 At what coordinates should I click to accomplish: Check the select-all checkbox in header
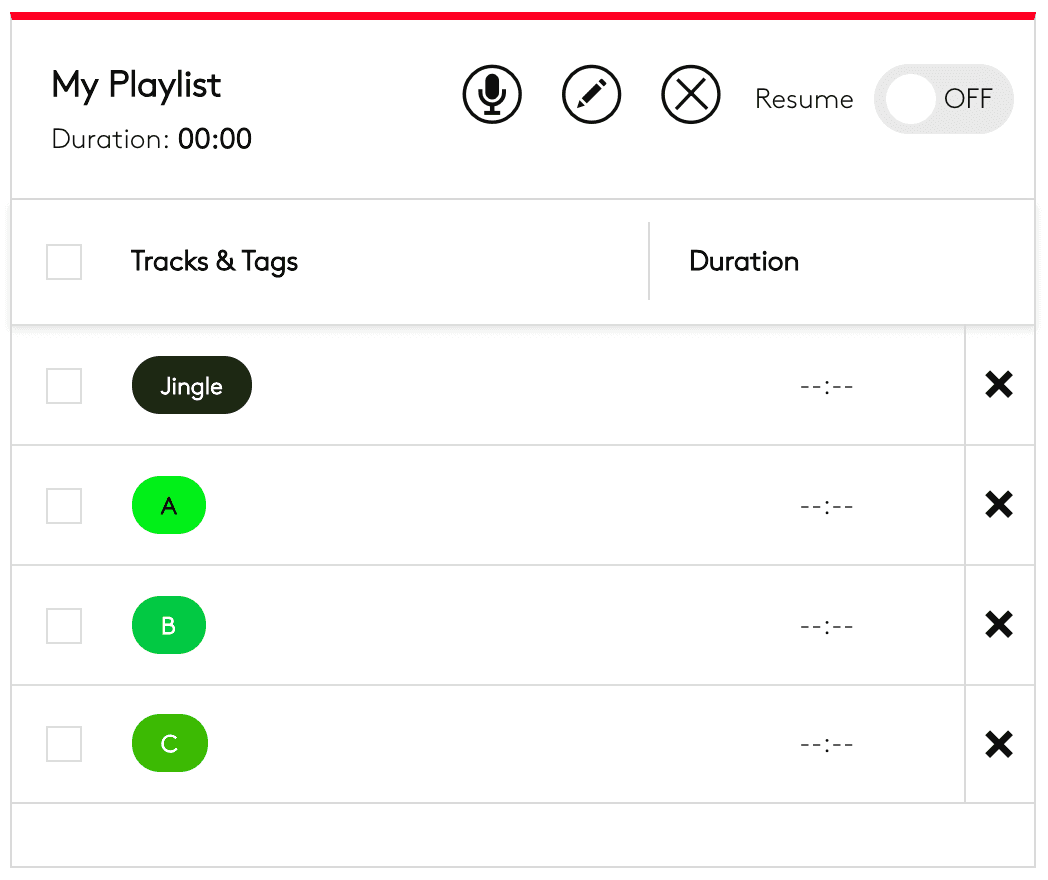pyautogui.click(x=64, y=262)
